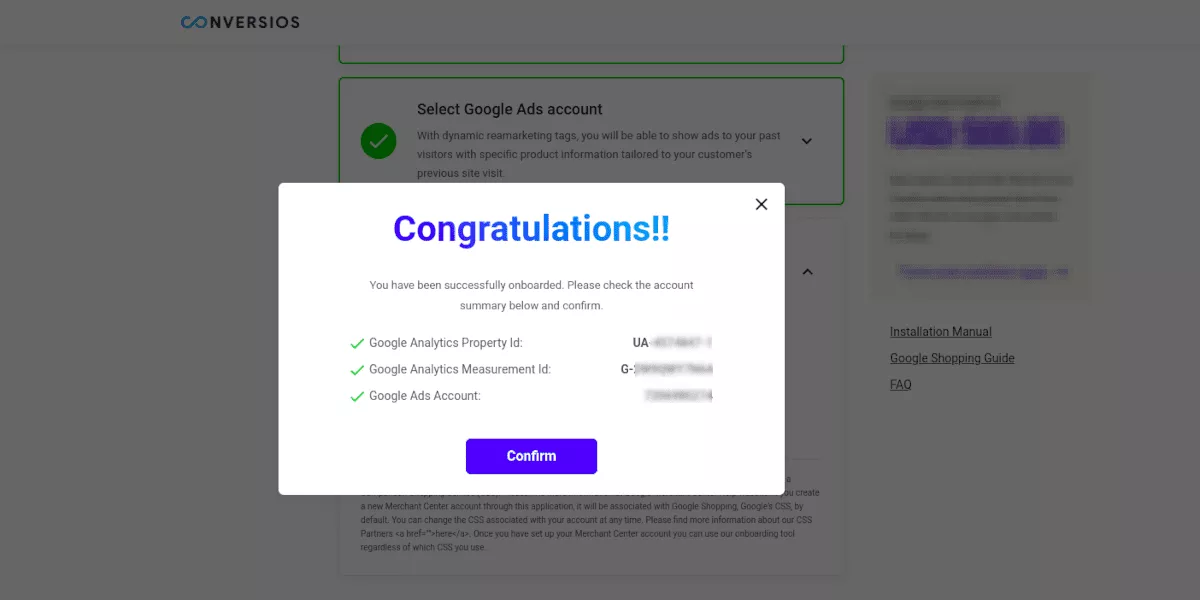Expand the Select Google Ads account section
1200x600 pixels.
(807, 141)
